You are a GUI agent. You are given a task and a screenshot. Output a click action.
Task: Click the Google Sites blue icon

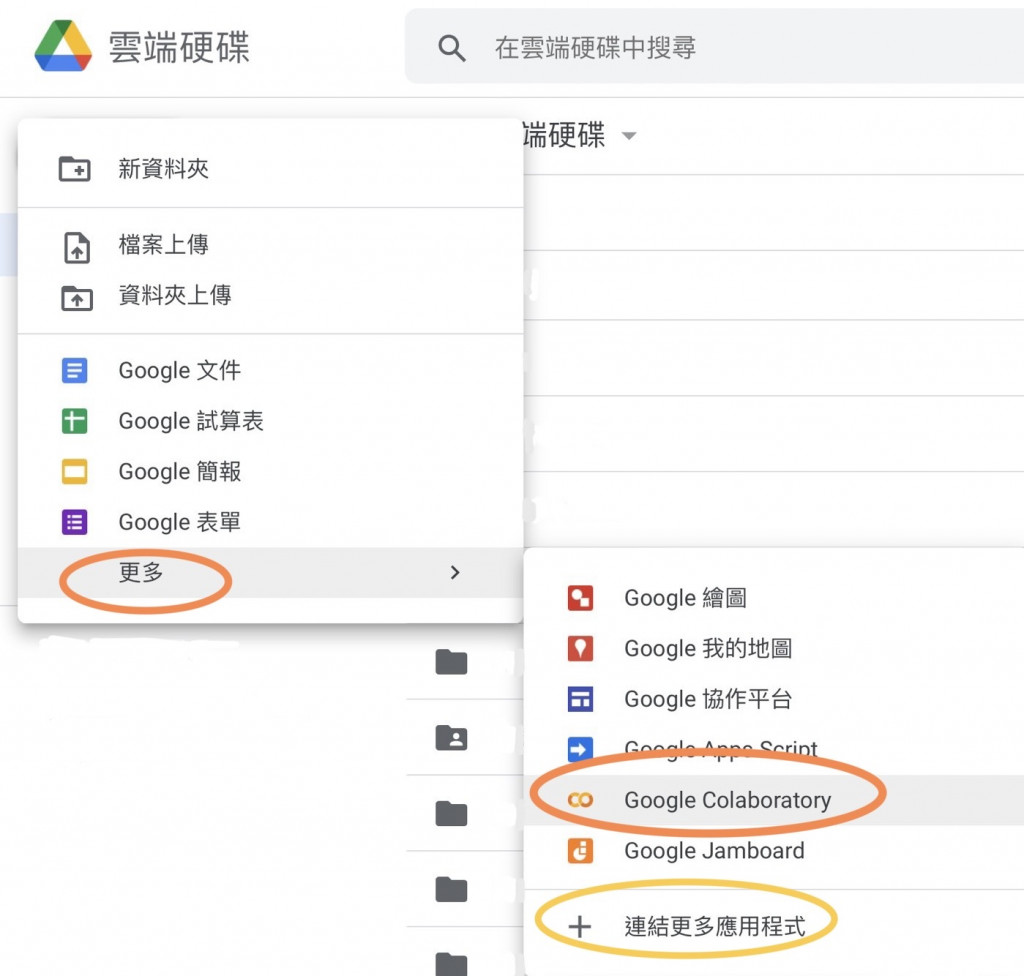point(580,699)
